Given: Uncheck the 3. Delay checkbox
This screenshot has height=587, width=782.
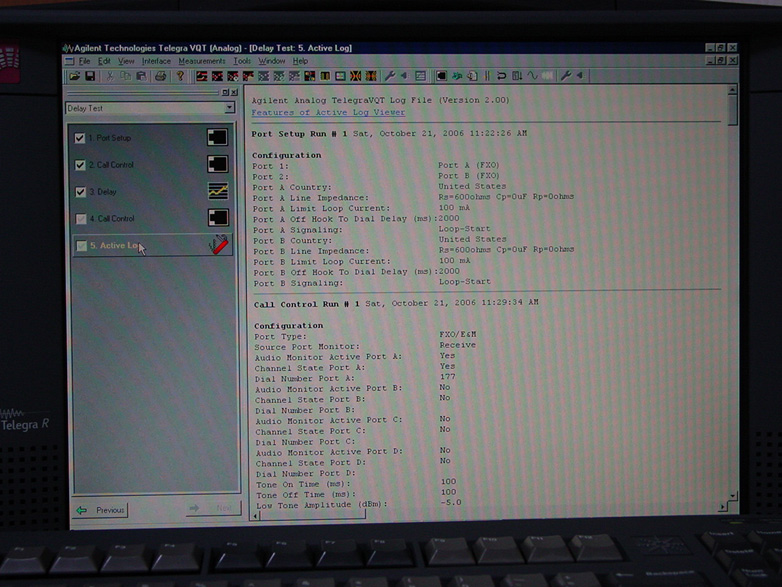Looking at the screenshot, I should pos(80,192).
